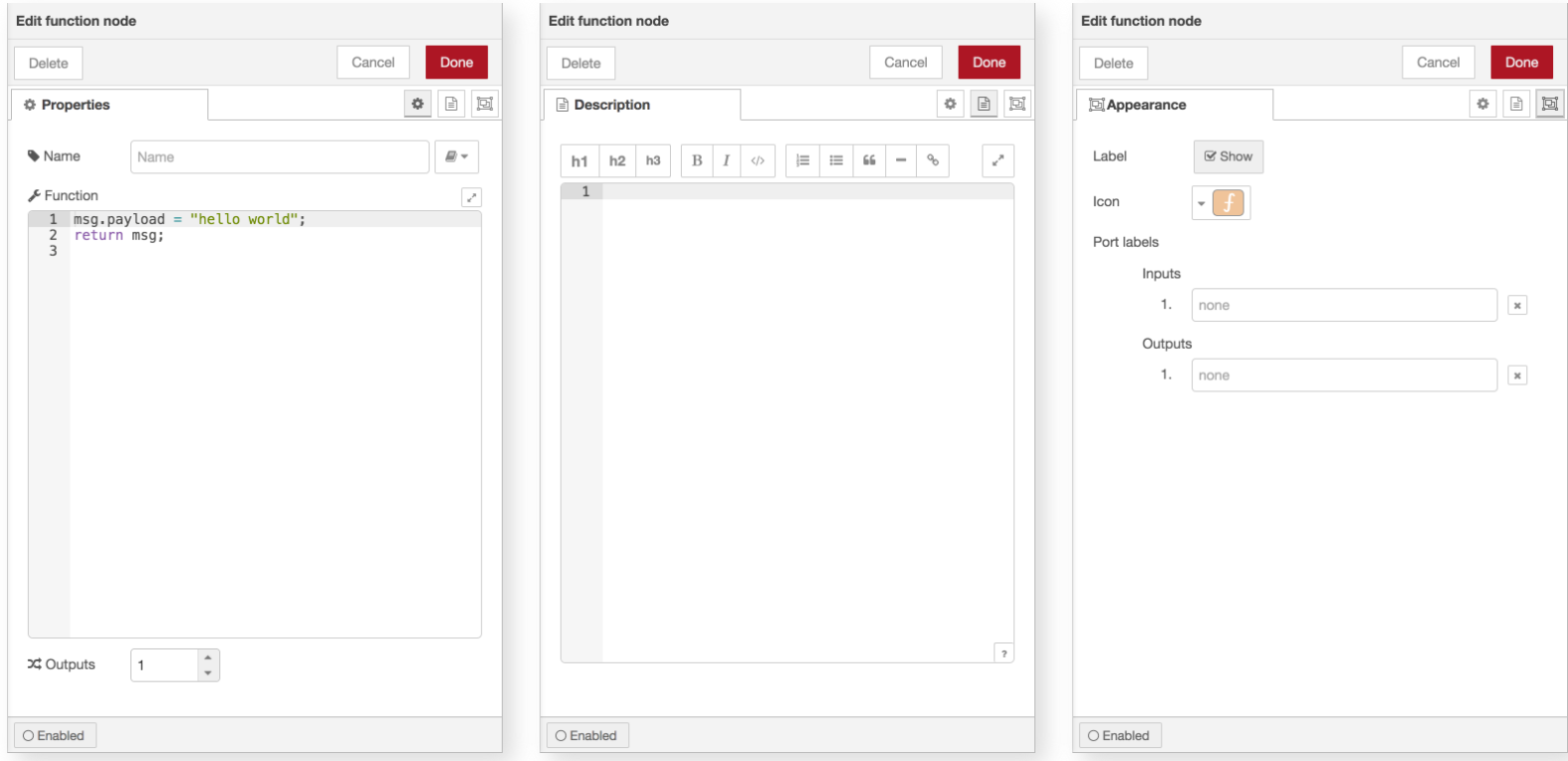Click appearance icon in Appearance panel
The width and height of the screenshot is (1568, 761).
tap(1550, 104)
